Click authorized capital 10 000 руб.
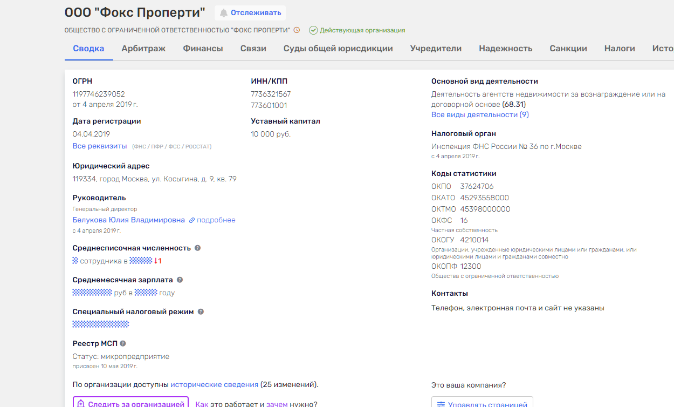The image size is (674, 407). click(271, 134)
